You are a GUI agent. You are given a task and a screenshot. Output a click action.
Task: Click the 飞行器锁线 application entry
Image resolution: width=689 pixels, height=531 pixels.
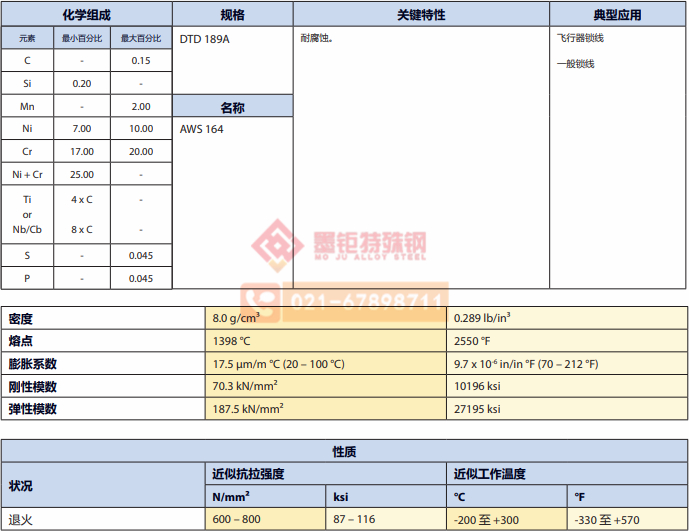pos(580,39)
